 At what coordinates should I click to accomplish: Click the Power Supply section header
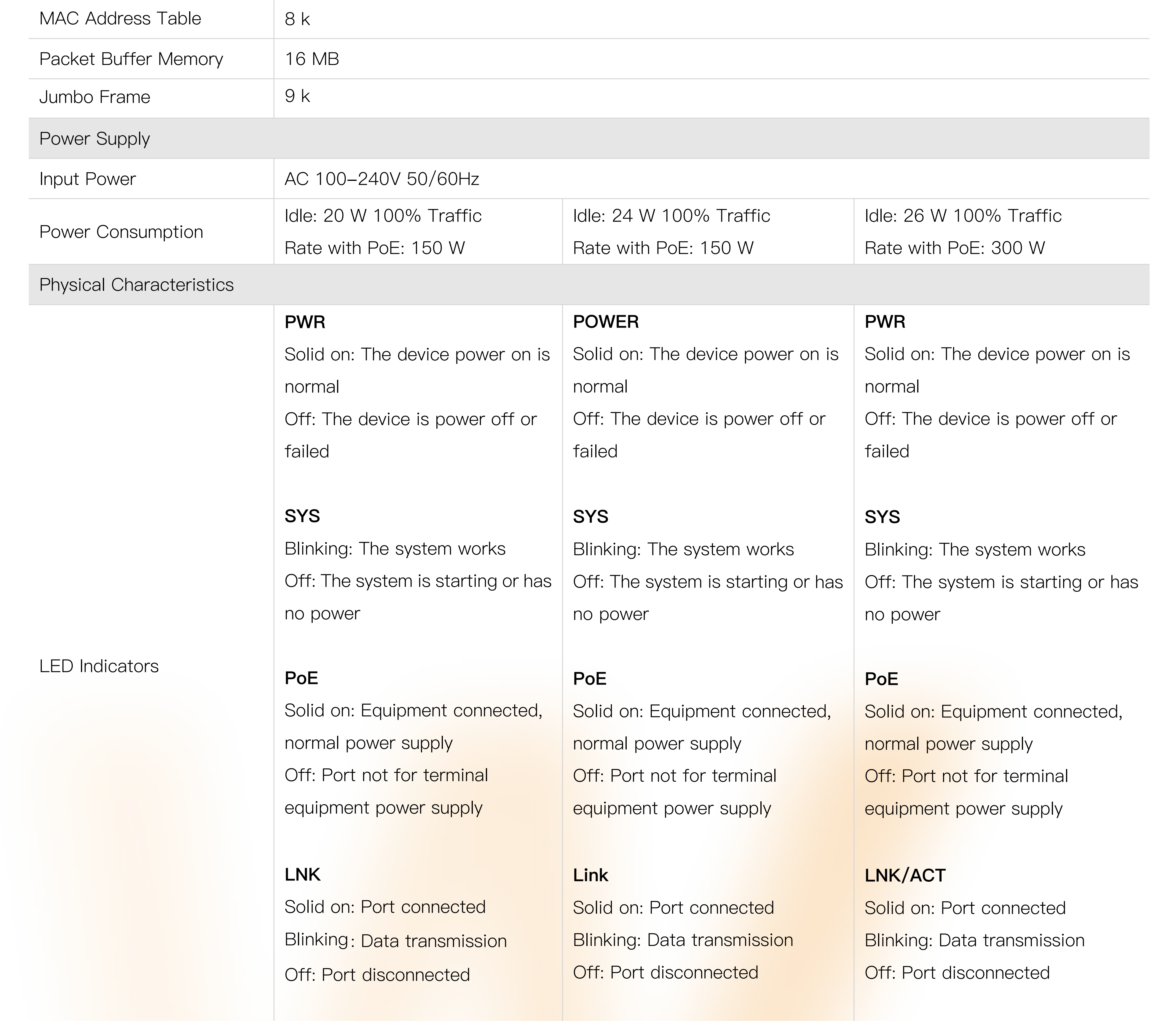[x=95, y=139]
